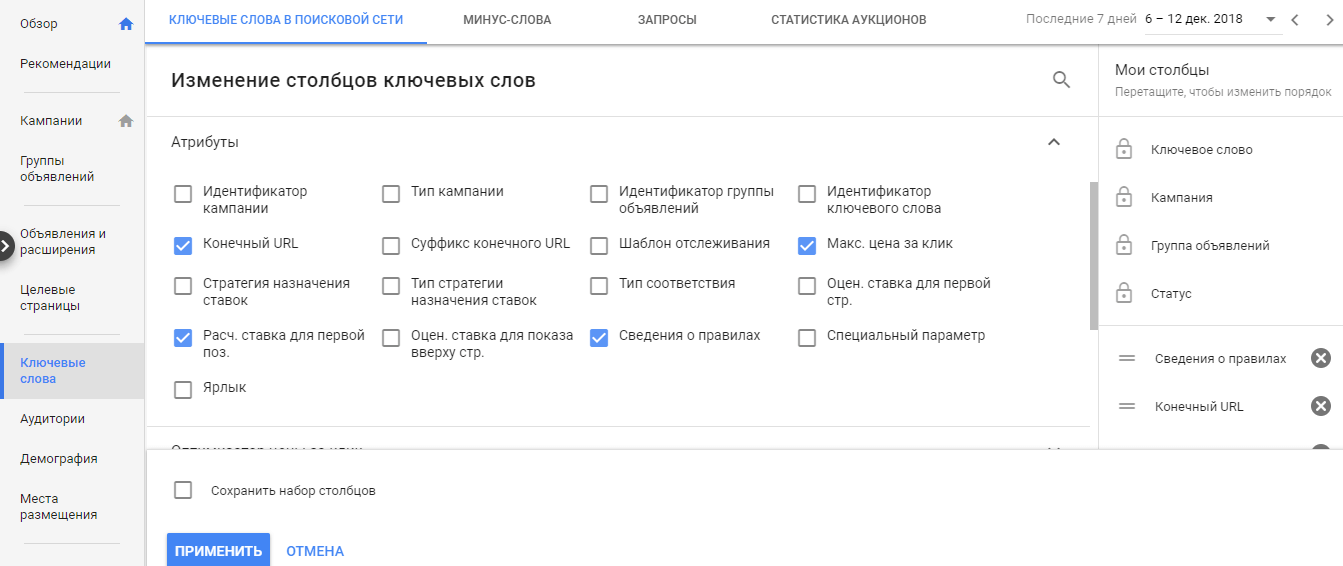Click the drag handle beside 'Конечный URL'
This screenshot has width=1343, height=566.
(x=1127, y=406)
